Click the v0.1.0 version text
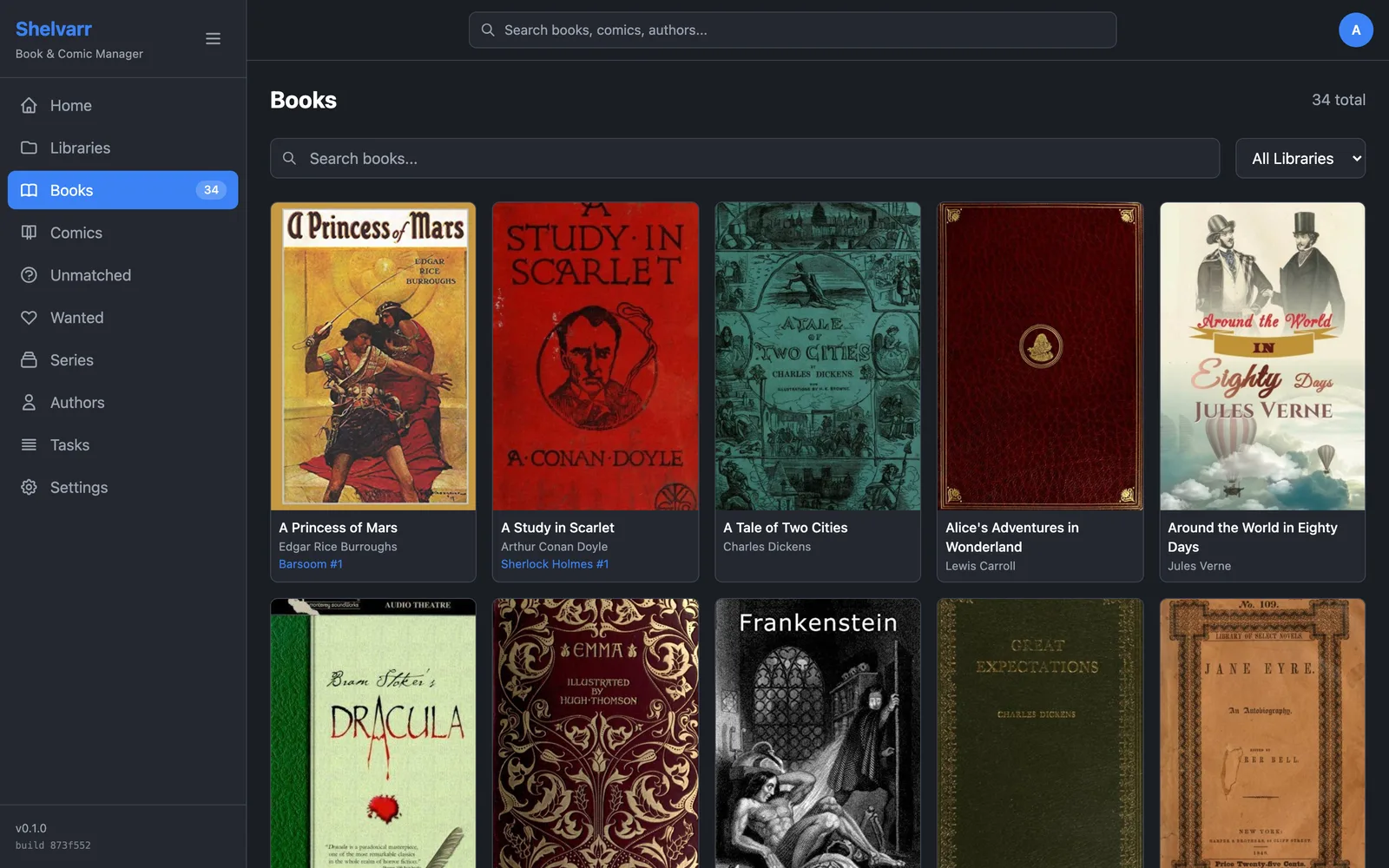 point(31,828)
